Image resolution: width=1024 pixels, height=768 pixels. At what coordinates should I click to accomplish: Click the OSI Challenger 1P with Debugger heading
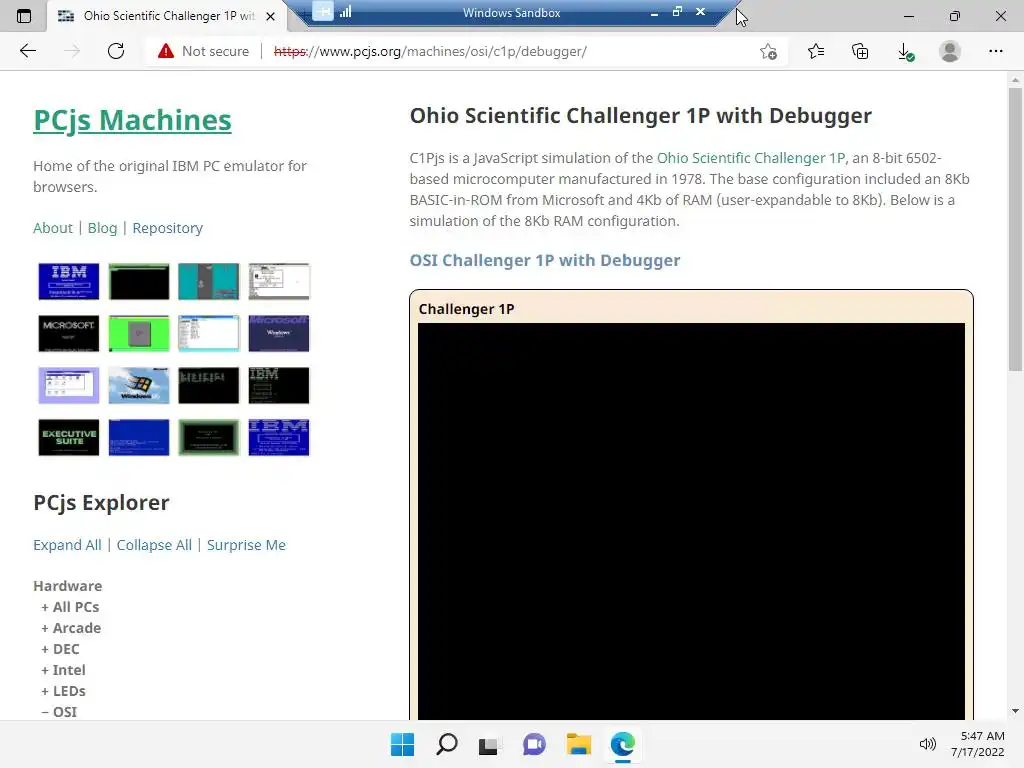point(545,260)
